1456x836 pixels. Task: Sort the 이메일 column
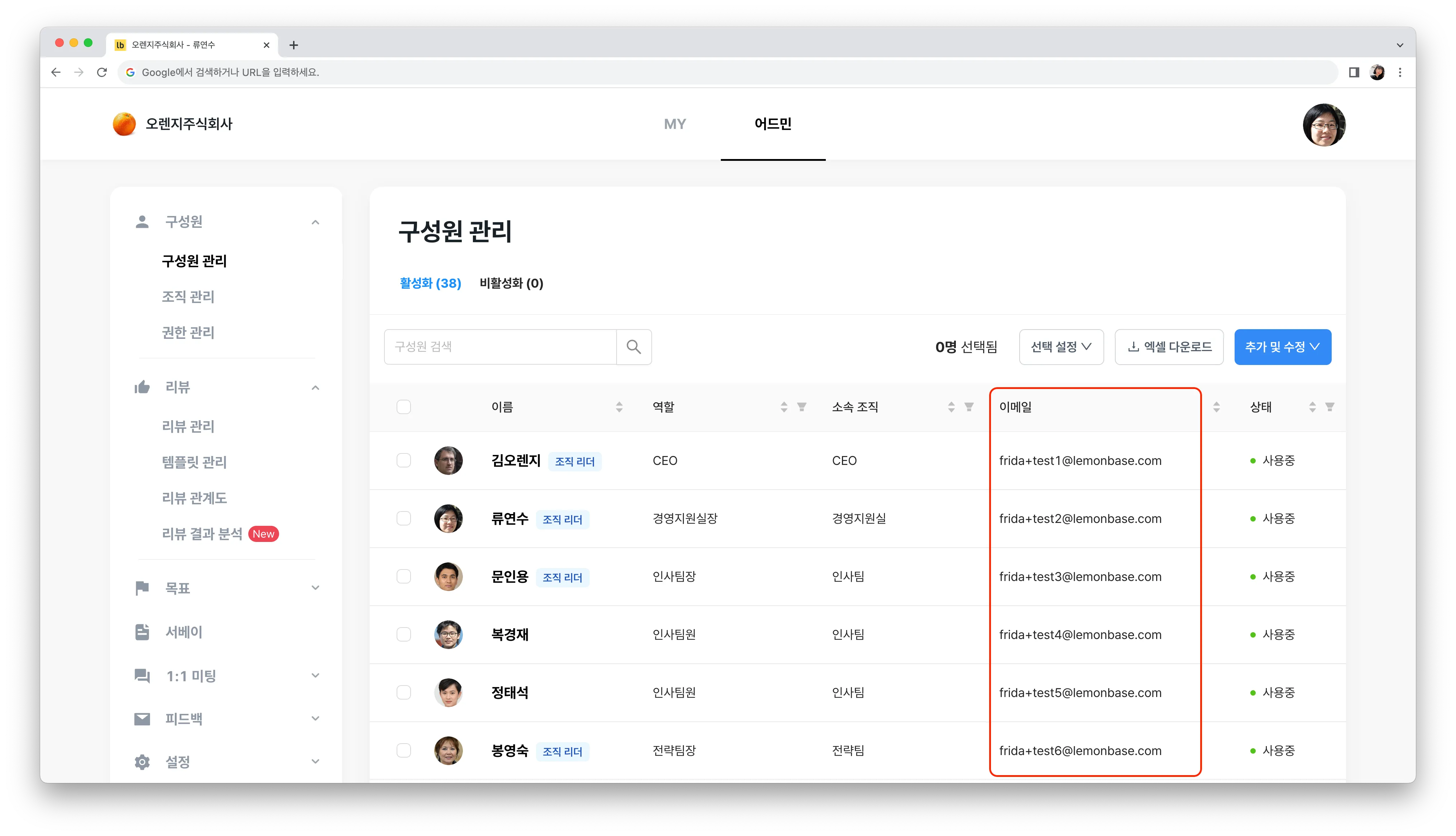1216,407
